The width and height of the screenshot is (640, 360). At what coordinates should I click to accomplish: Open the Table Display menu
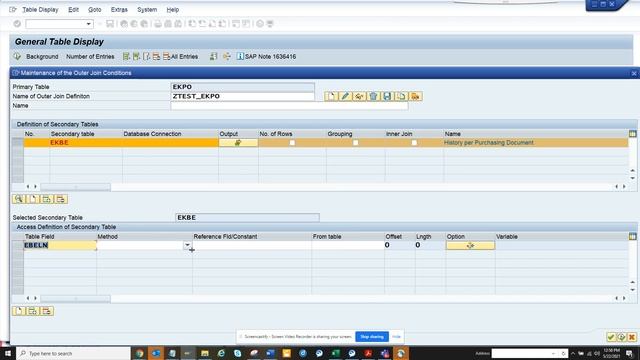click(x=40, y=9)
